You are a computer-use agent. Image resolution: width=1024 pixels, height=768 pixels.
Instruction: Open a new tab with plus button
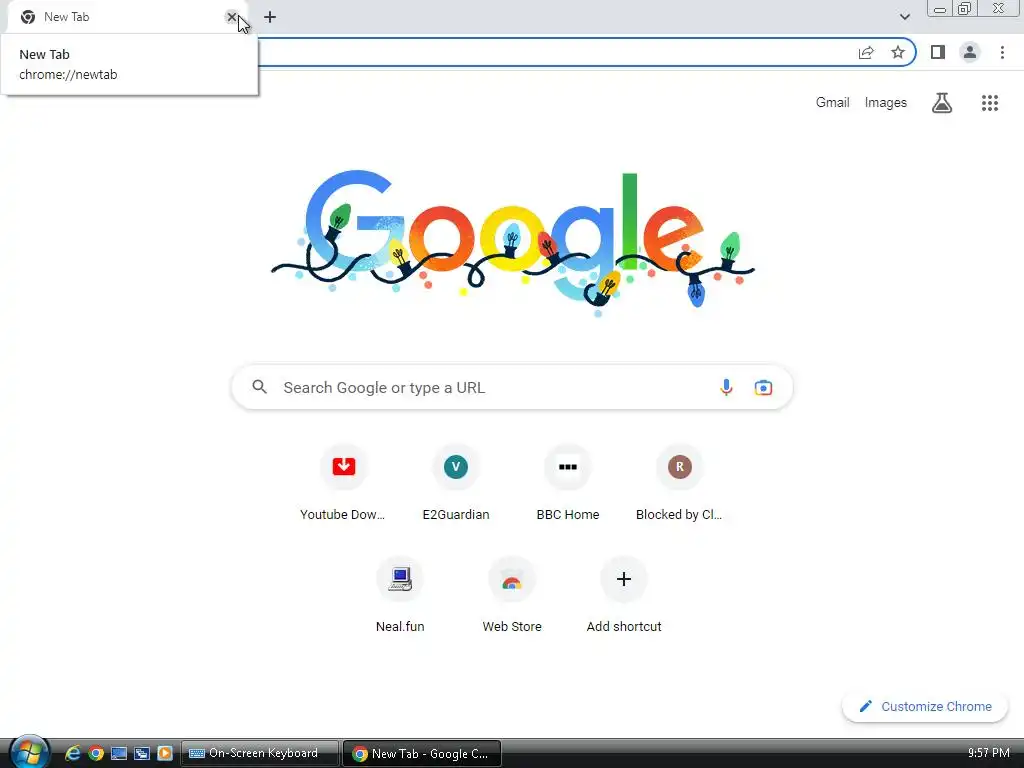tap(270, 18)
